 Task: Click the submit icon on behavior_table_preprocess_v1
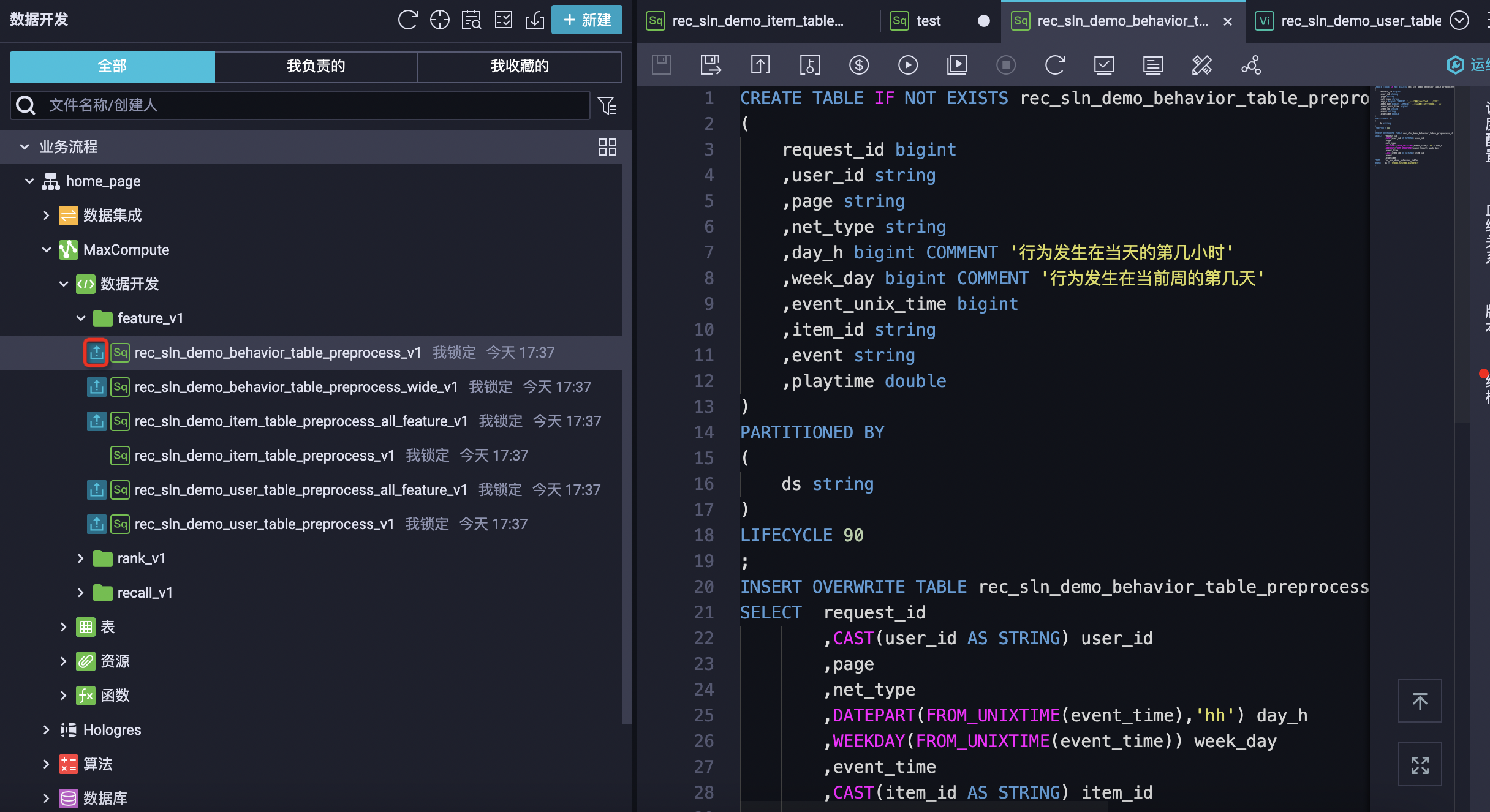tap(96, 353)
